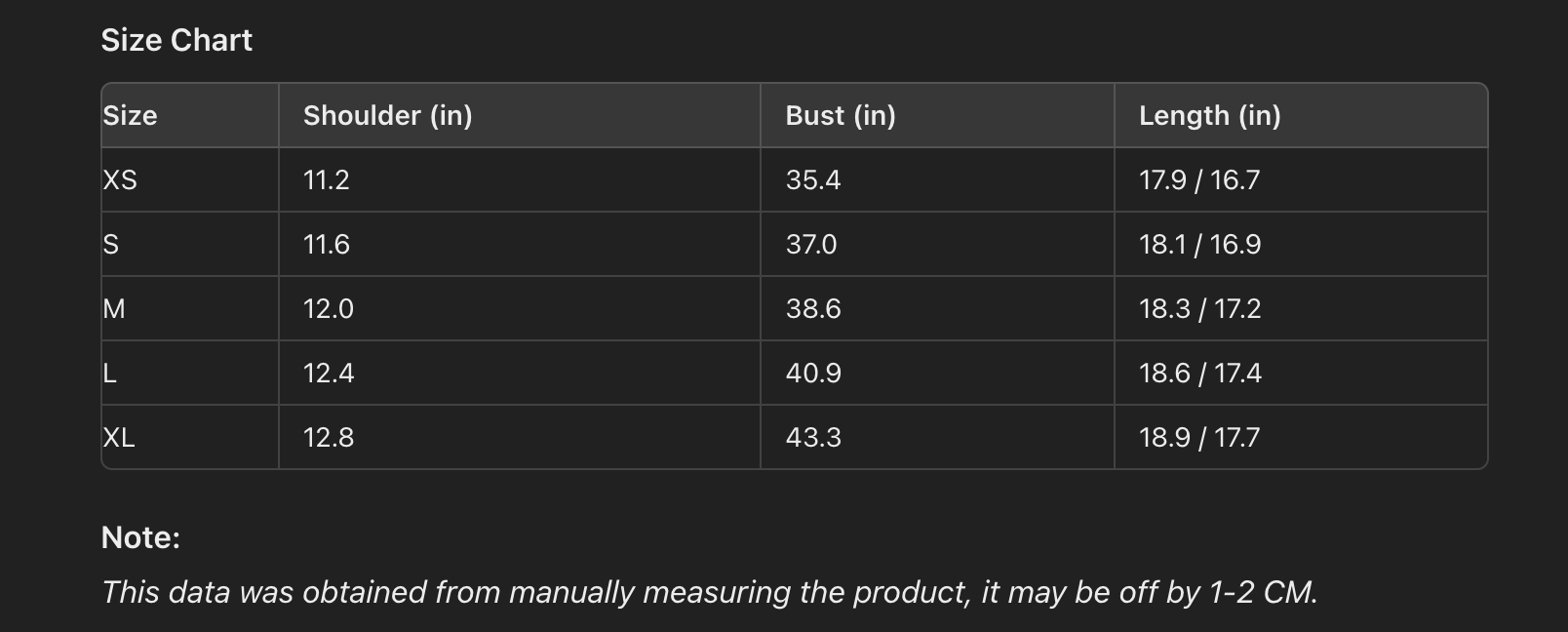Click the 12.0 shoulder measurement cell

tap(328, 308)
